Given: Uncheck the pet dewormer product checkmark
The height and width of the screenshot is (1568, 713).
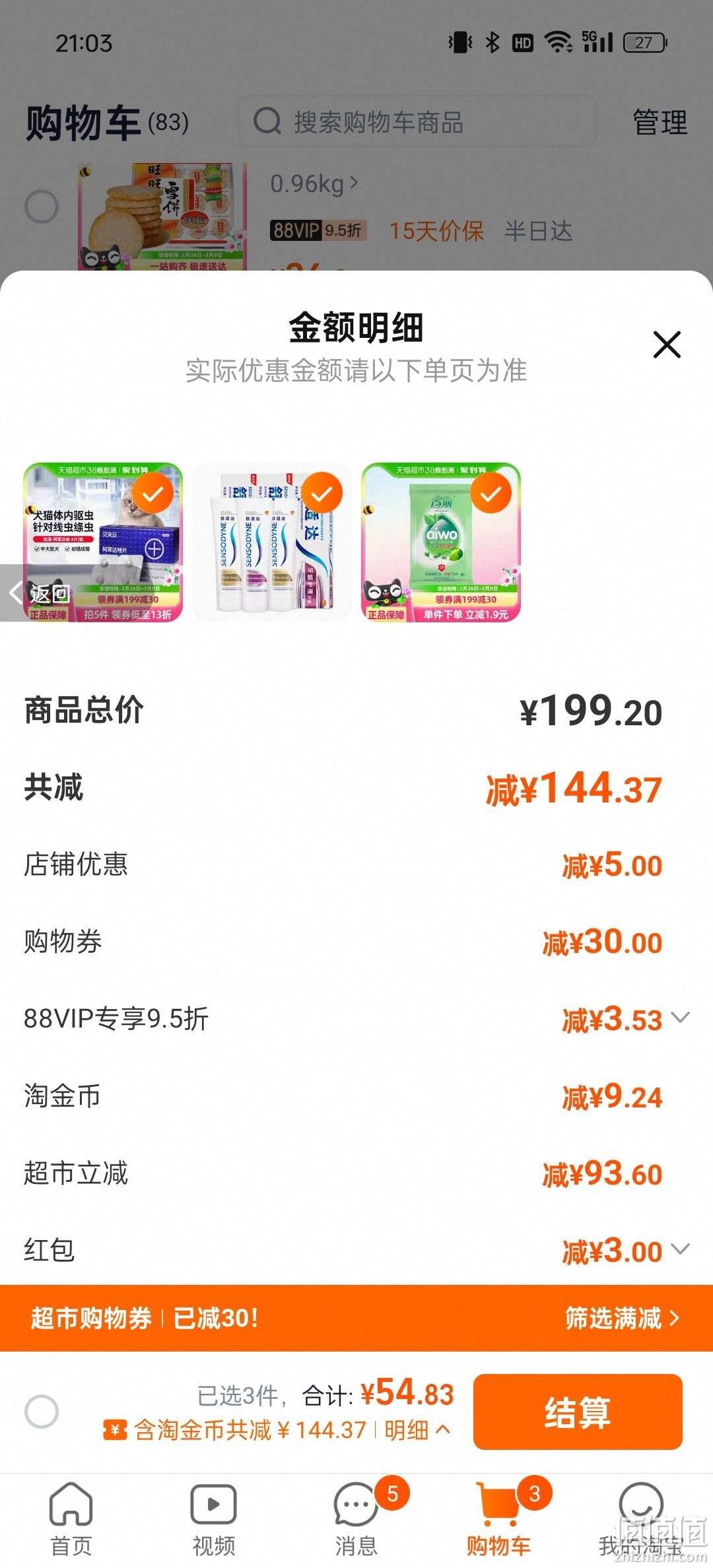Looking at the screenshot, I should point(153,492).
